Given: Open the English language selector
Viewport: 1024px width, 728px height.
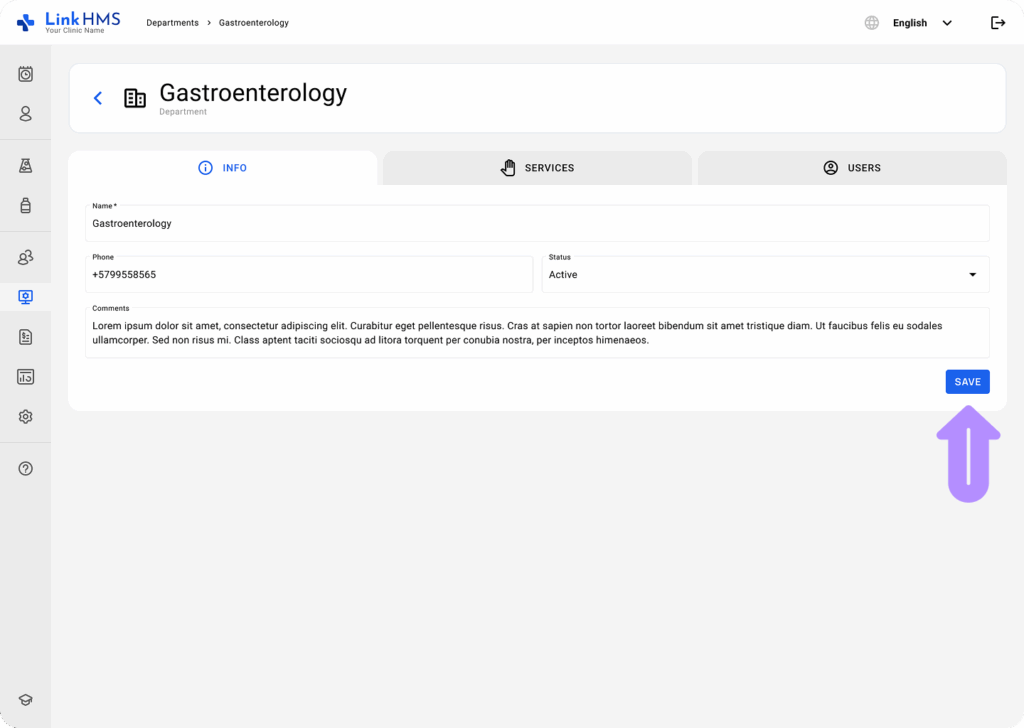Looking at the screenshot, I should (909, 23).
